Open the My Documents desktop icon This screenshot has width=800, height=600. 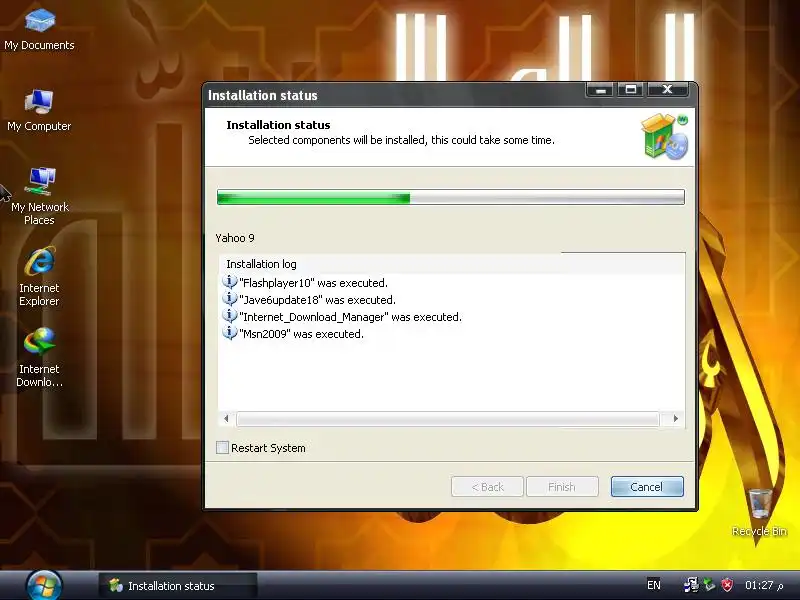click(39, 28)
